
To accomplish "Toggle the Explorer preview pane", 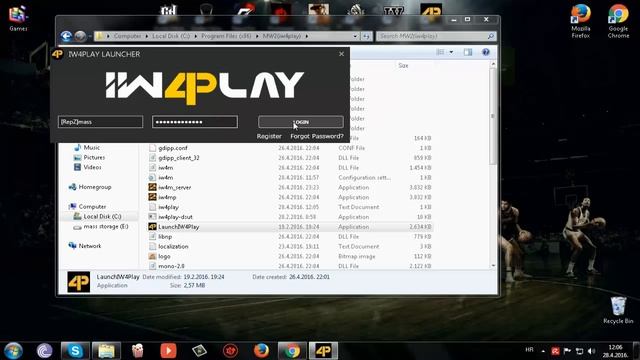I will click(468, 52).
